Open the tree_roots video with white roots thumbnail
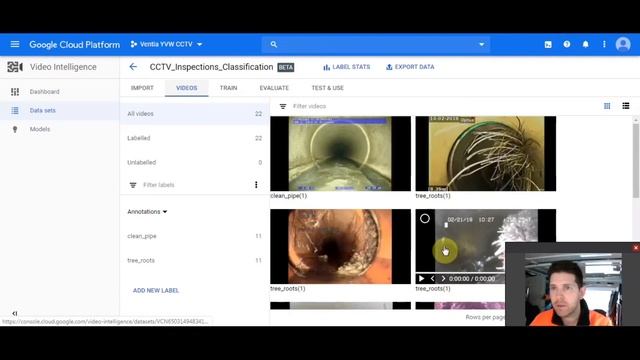This screenshot has width=640, height=360. [x=486, y=153]
